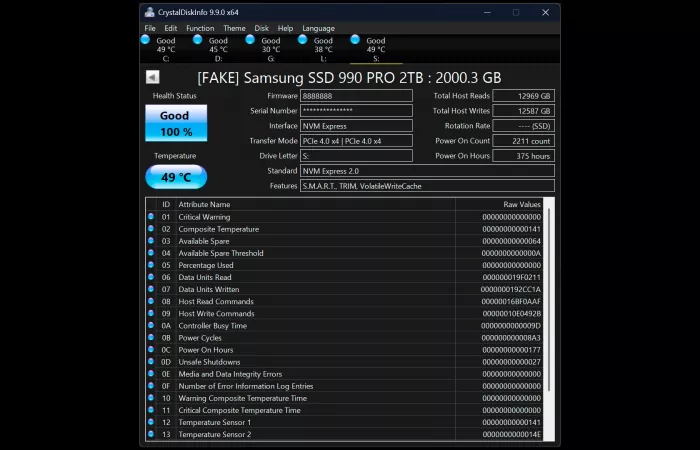Click status dot for Temperature Sensor 1 row
Screen dimensions: 700x450
point(151,422)
